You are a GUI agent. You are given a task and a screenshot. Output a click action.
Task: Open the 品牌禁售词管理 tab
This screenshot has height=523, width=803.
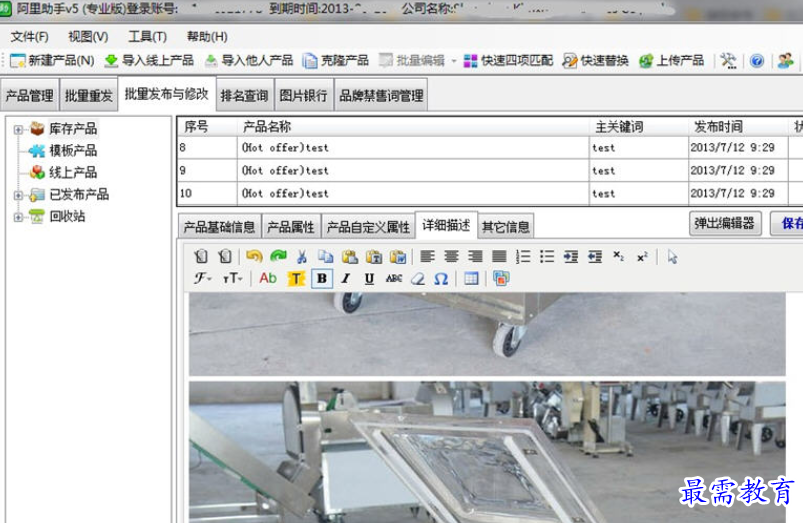(x=381, y=95)
